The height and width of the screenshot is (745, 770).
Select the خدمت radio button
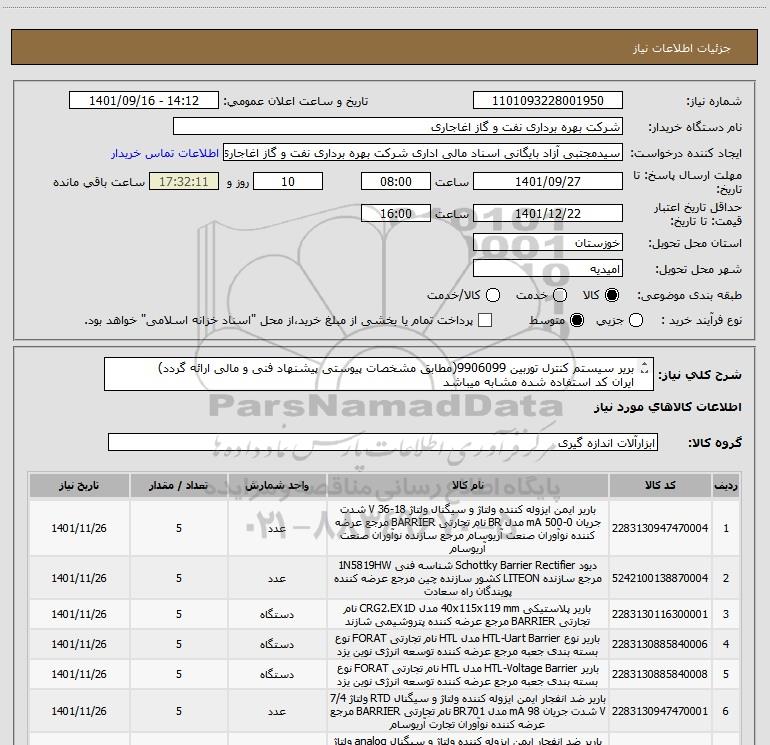click(560, 295)
